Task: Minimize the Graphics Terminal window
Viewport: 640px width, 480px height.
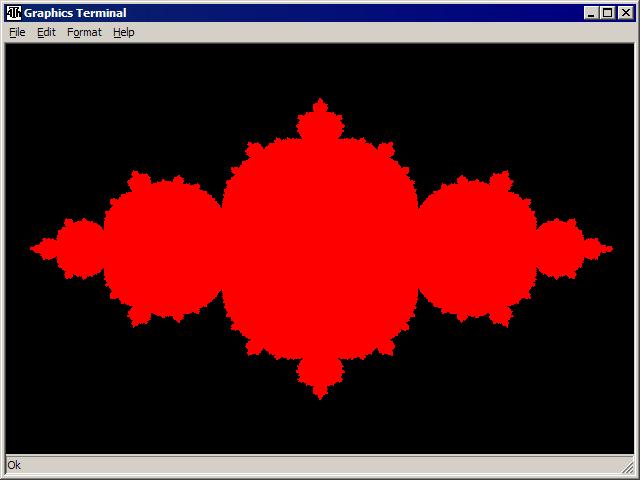Action: click(x=591, y=13)
